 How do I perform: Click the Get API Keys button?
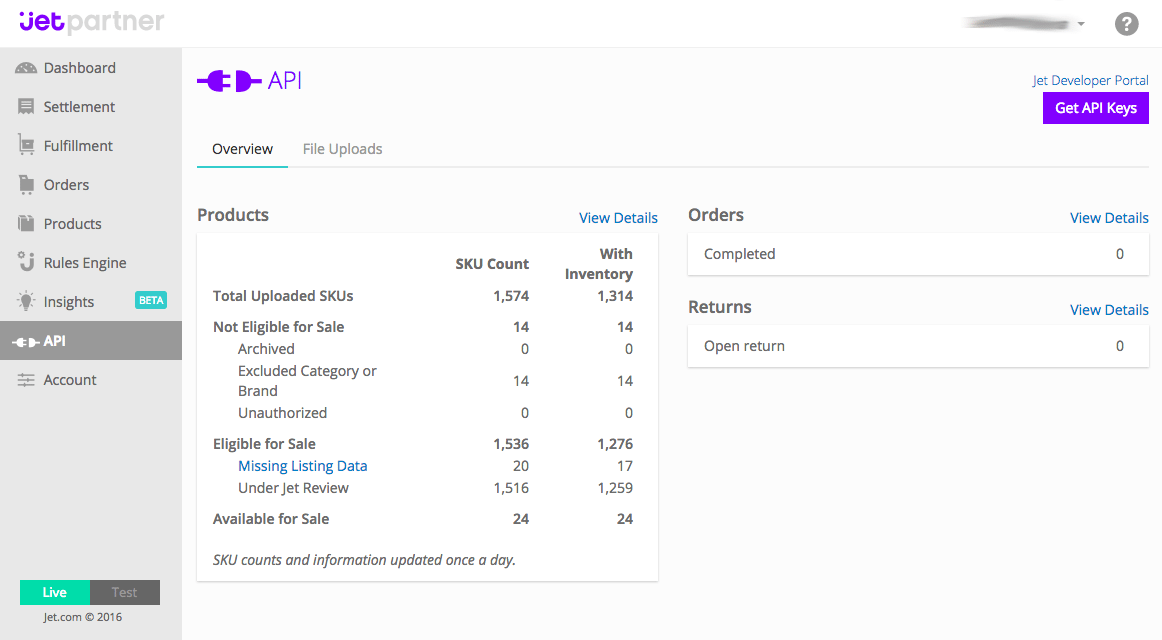tap(1095, 108)
